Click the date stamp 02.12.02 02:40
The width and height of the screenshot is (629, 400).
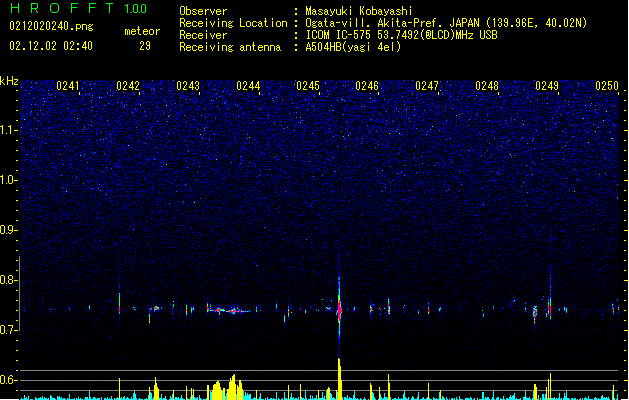pos(51,46)
